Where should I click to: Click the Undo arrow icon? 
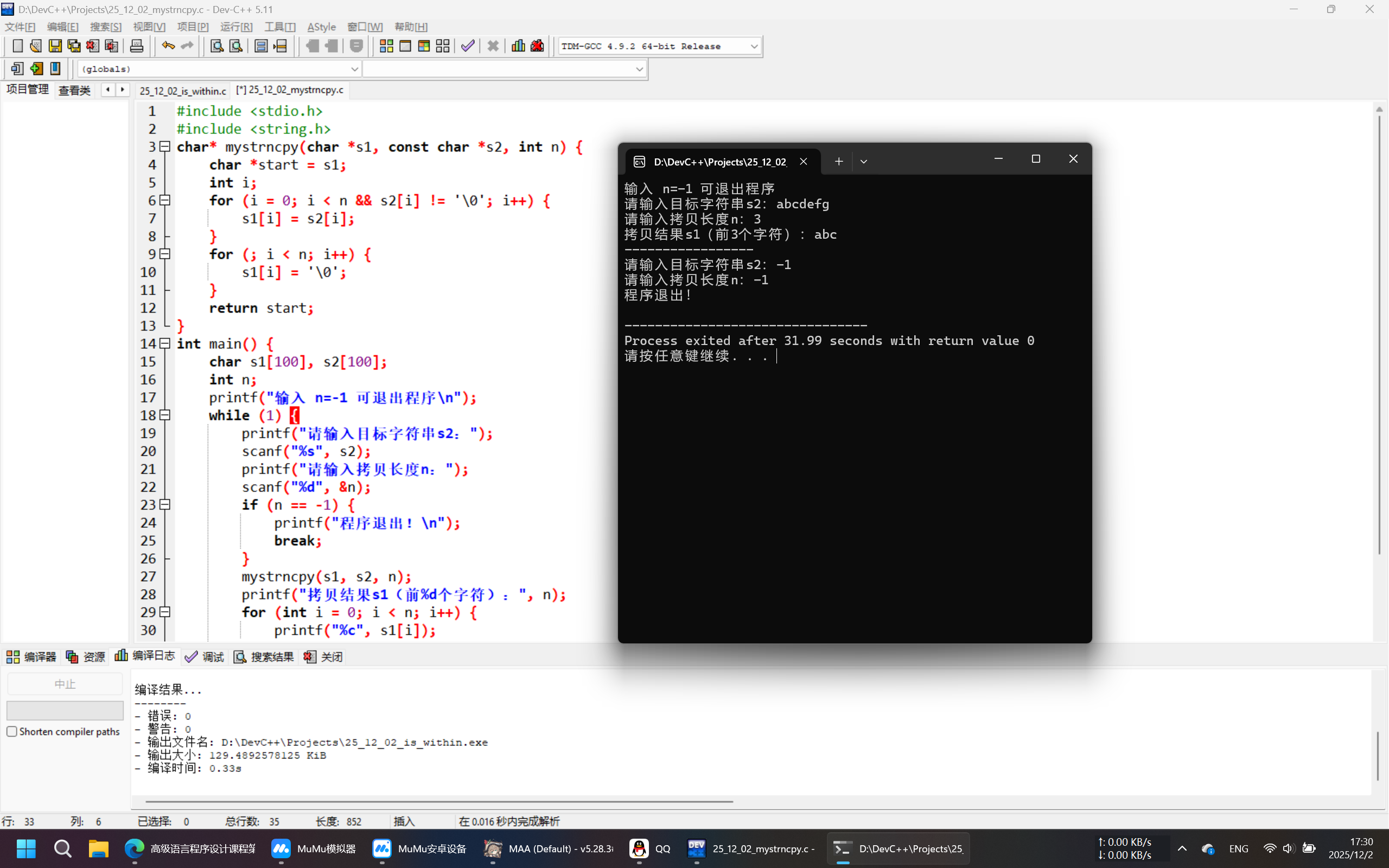coord(168,46)
